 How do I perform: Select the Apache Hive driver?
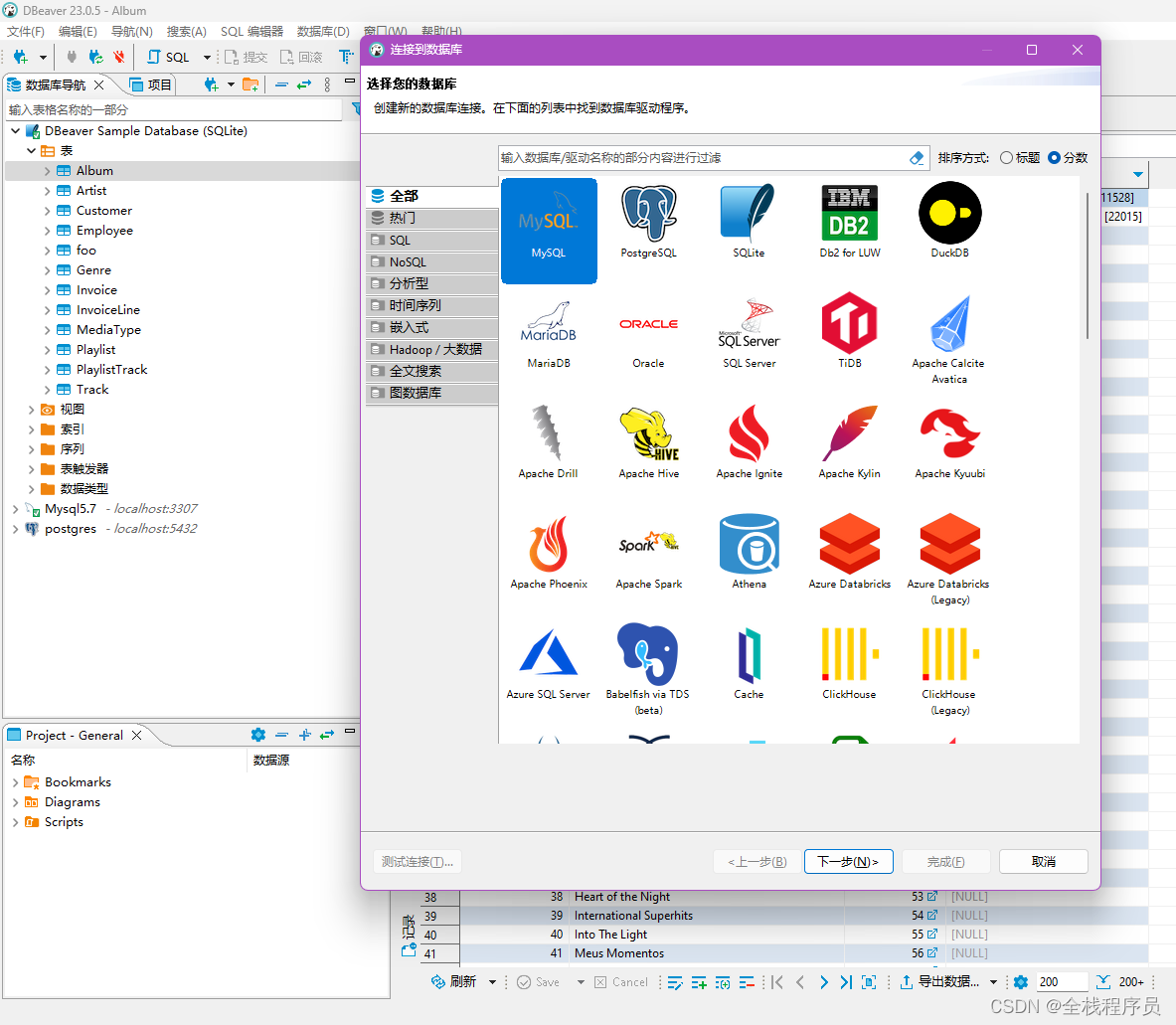point(649,442)
